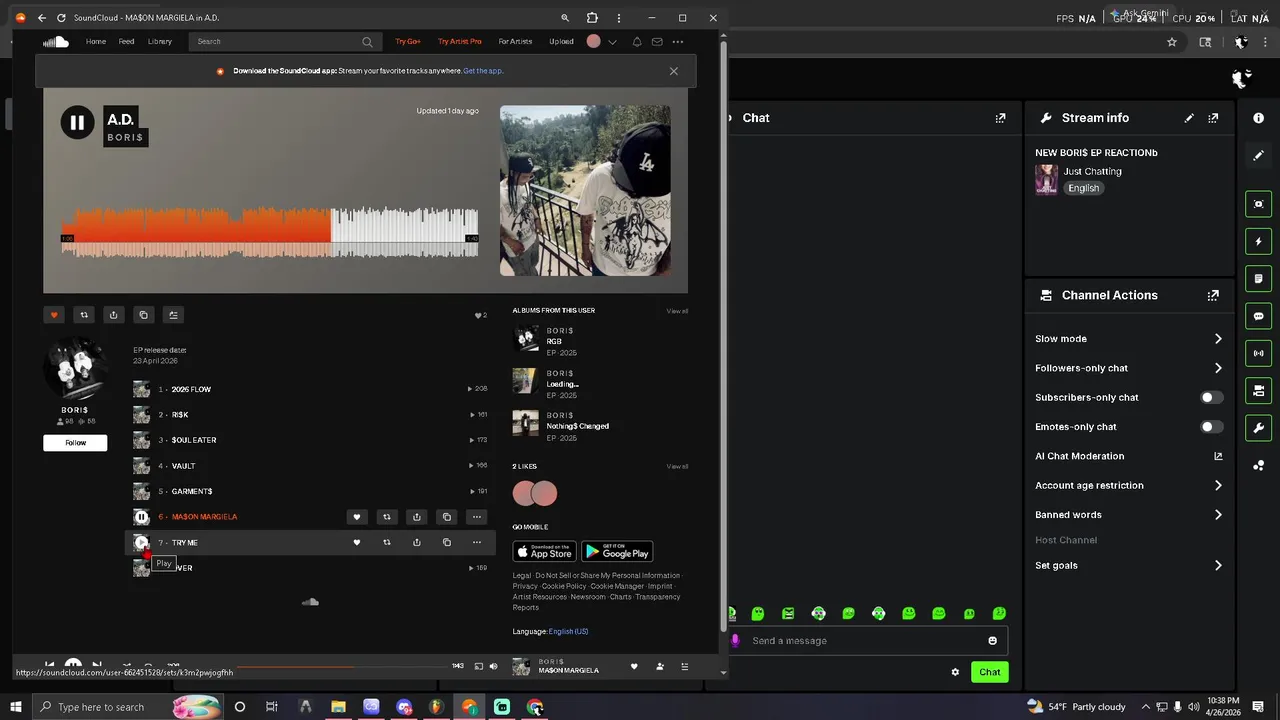Edit stream info with pencil icon
1280x720 pixels.
1189,118
